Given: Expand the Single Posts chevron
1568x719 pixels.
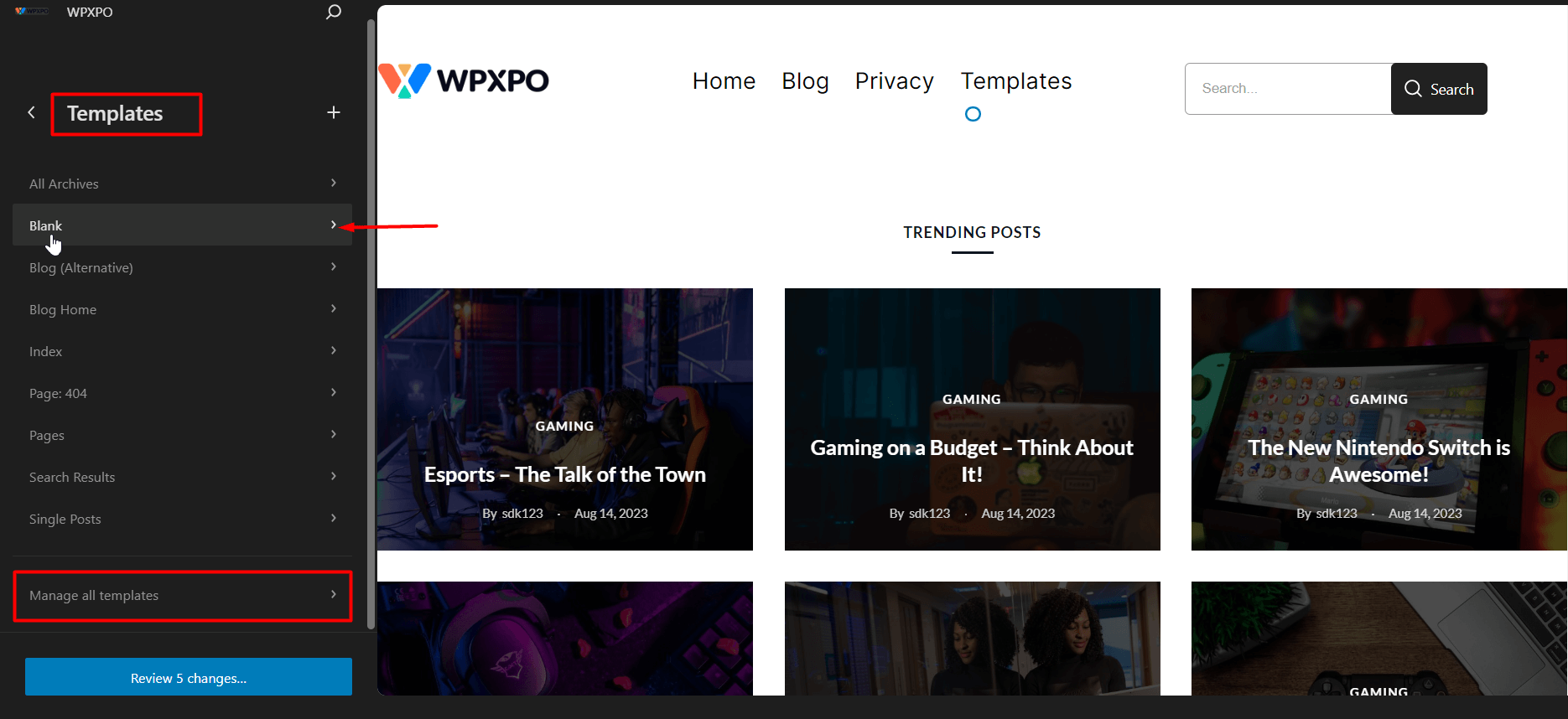Looking at the screenshot, I should coord(334,518).
